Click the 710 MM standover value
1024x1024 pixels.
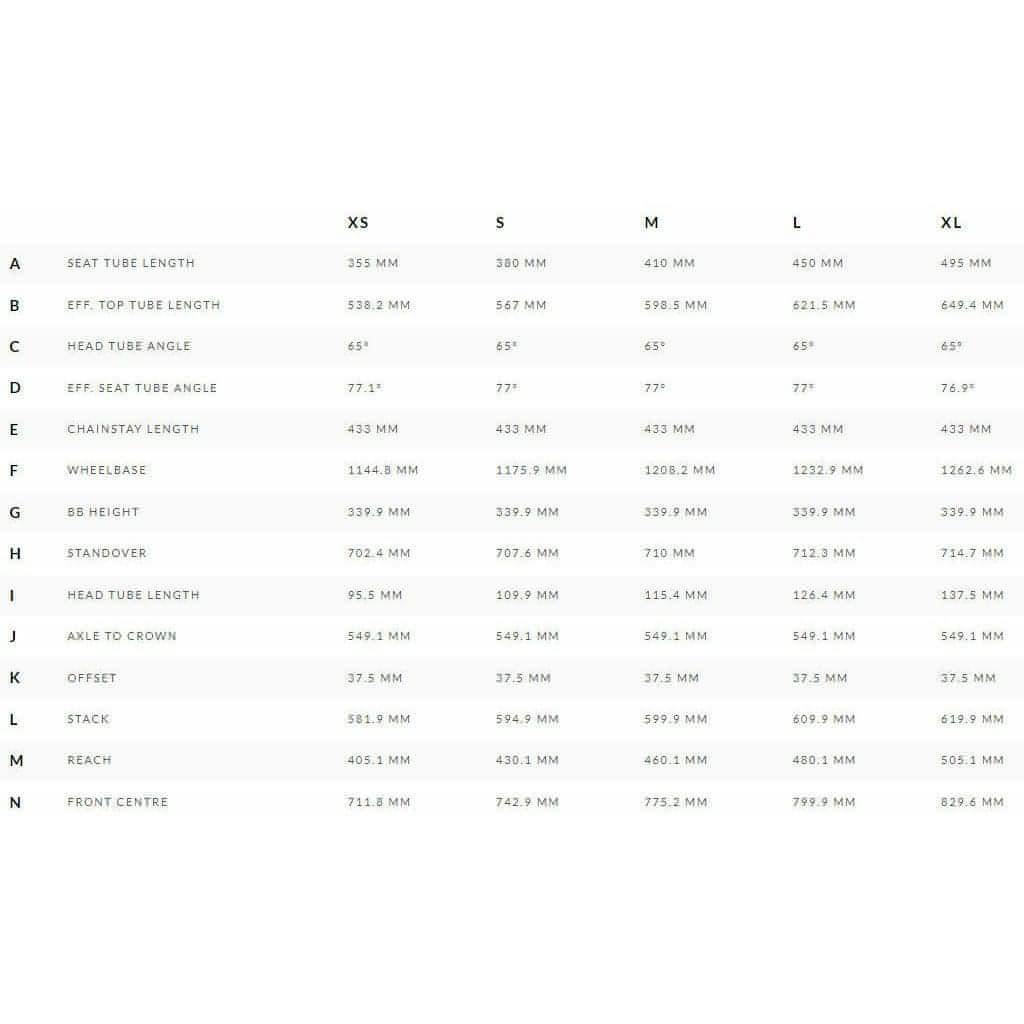pyautogui.click(x=669, y=553)
